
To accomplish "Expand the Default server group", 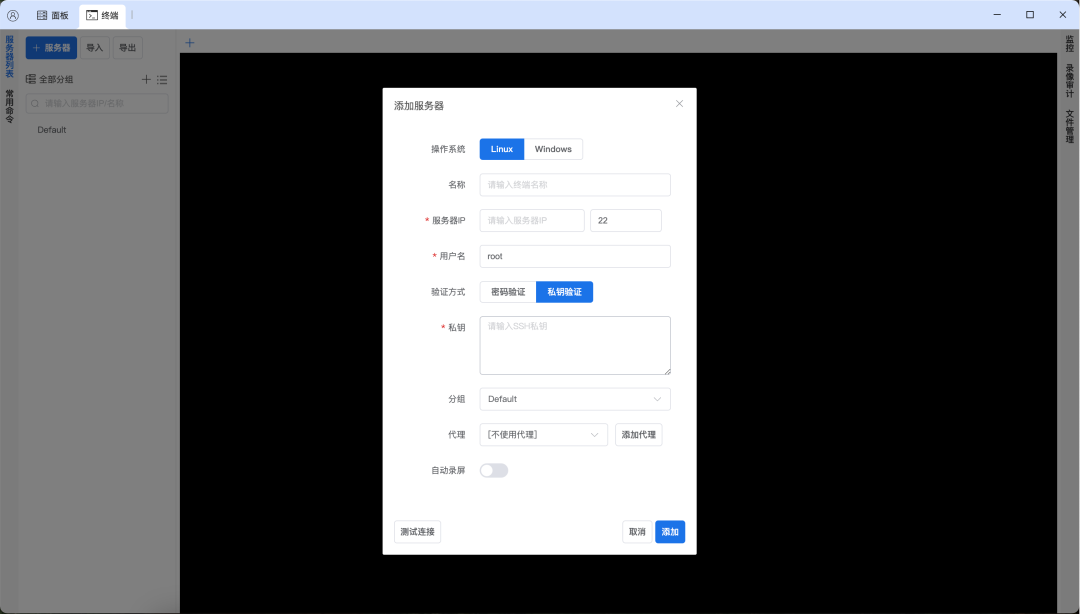I will point(50,129).
